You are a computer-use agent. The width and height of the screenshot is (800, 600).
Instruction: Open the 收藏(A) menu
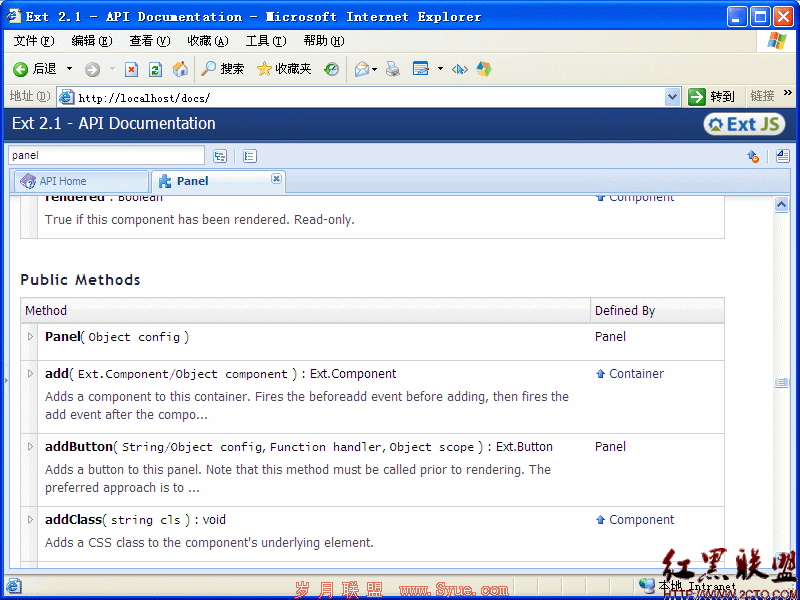pyautogui.click(x=208, y=41)
